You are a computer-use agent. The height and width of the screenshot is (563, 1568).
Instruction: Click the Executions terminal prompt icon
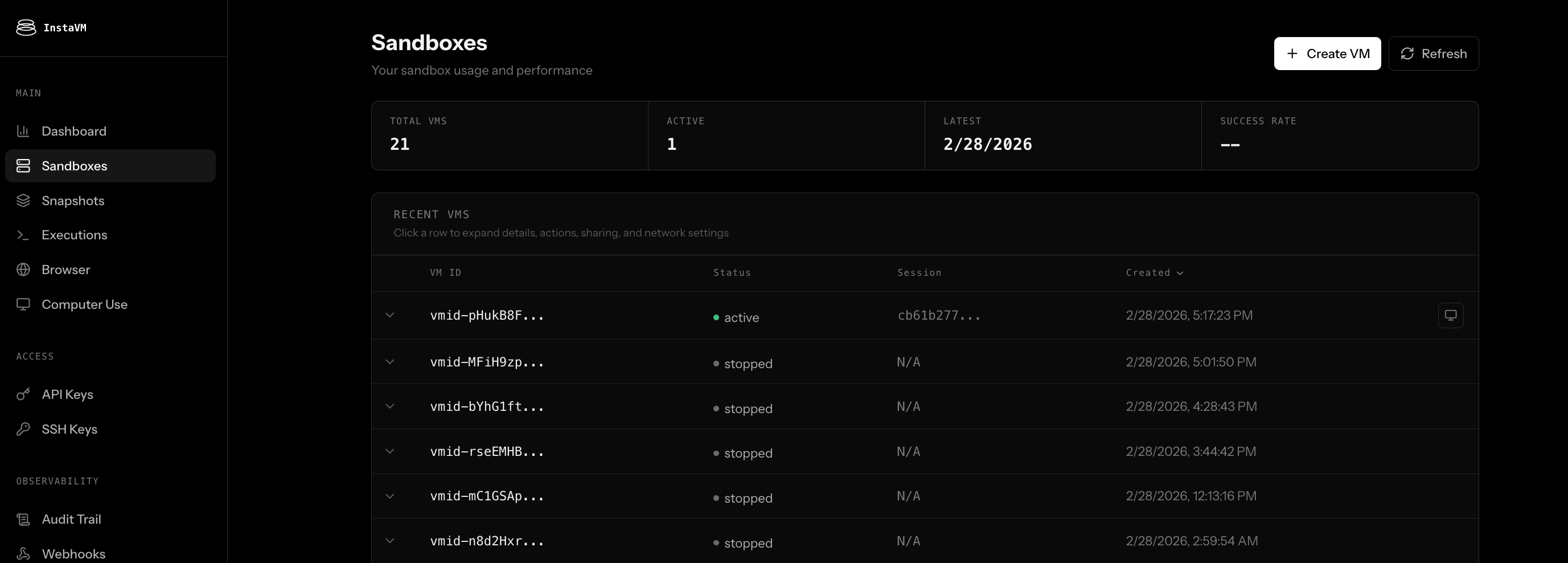[23, 235]
